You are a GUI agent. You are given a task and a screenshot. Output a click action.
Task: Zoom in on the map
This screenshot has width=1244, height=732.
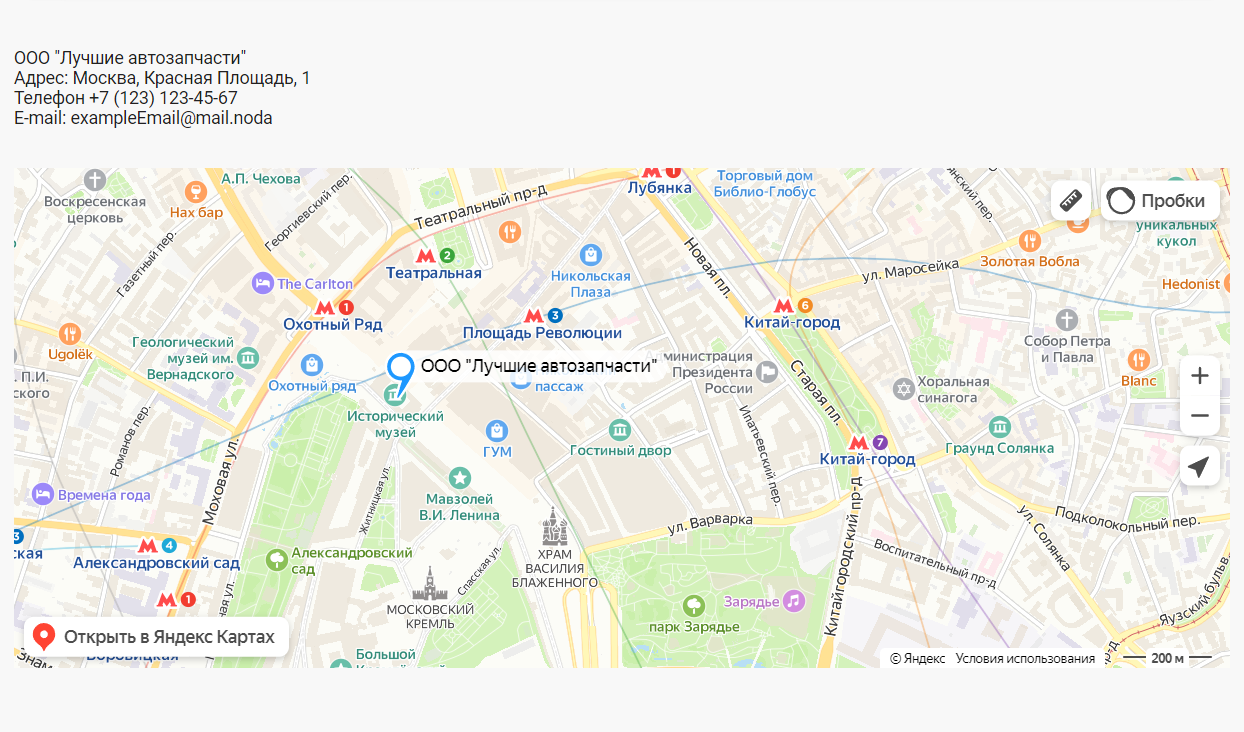(1200, 376)
